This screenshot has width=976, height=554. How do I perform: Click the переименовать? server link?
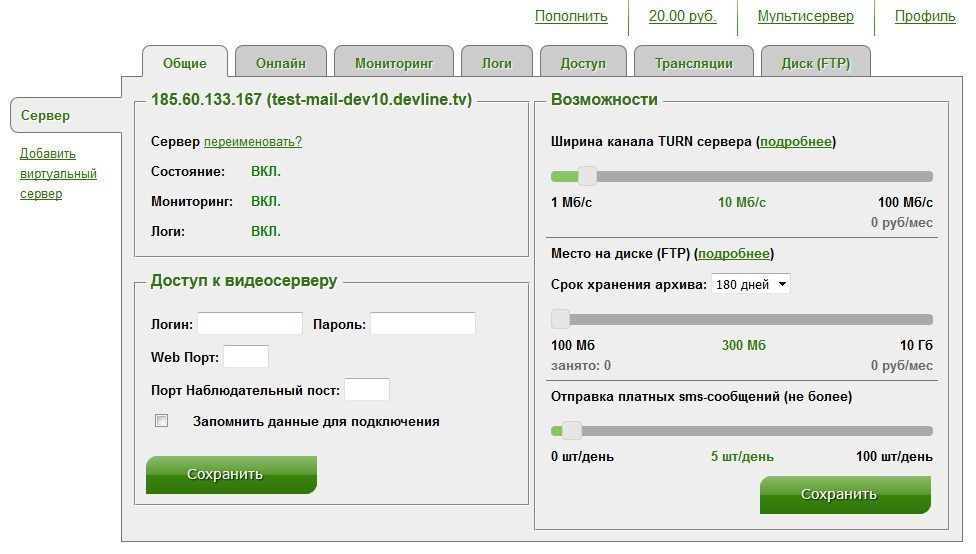pos(252,142)
